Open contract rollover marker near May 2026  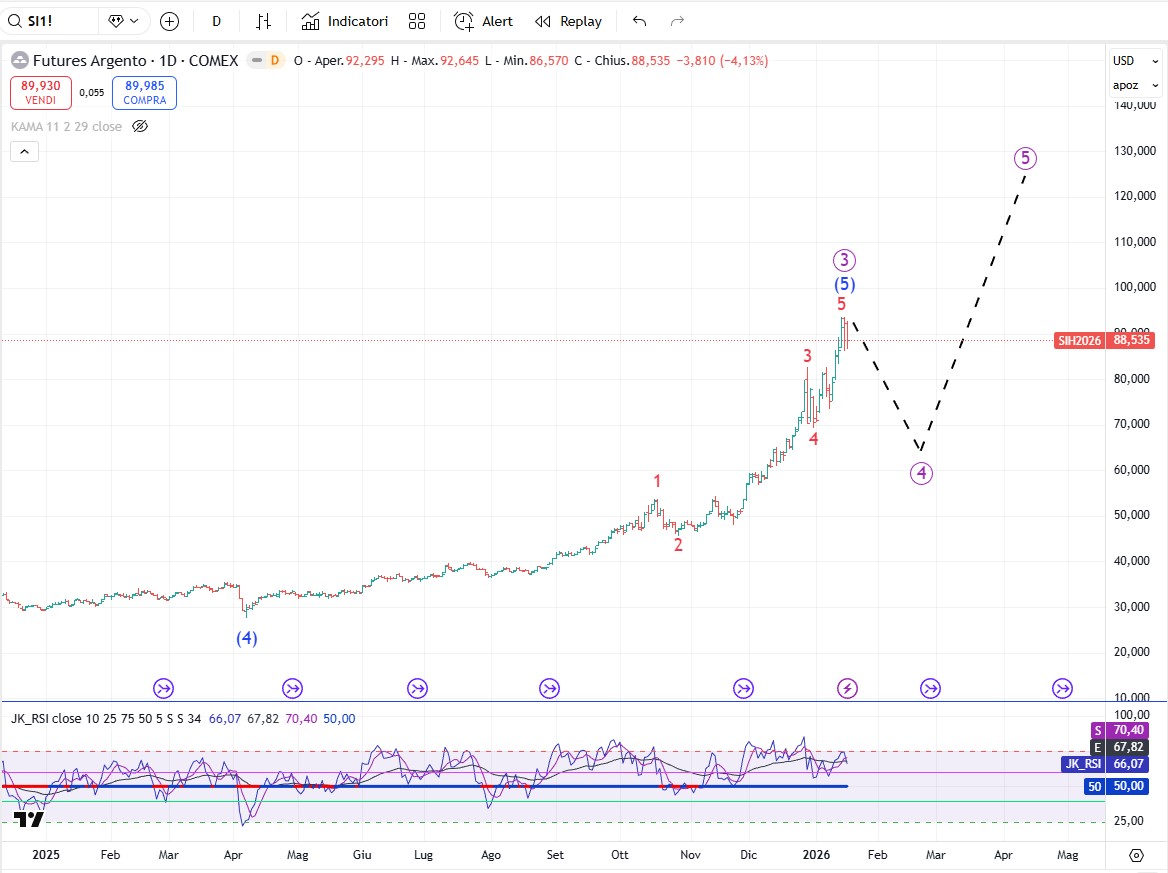(1062, 689)
